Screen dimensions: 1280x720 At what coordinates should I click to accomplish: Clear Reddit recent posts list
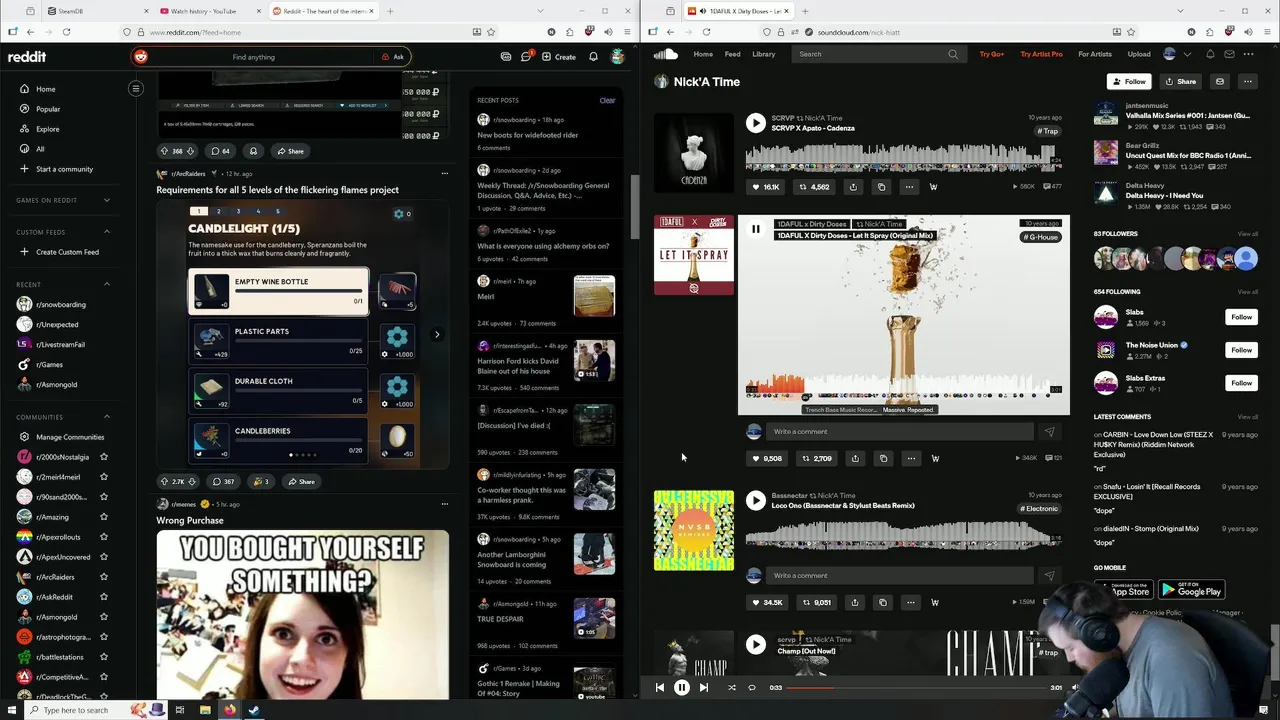(x=607, y=100)
